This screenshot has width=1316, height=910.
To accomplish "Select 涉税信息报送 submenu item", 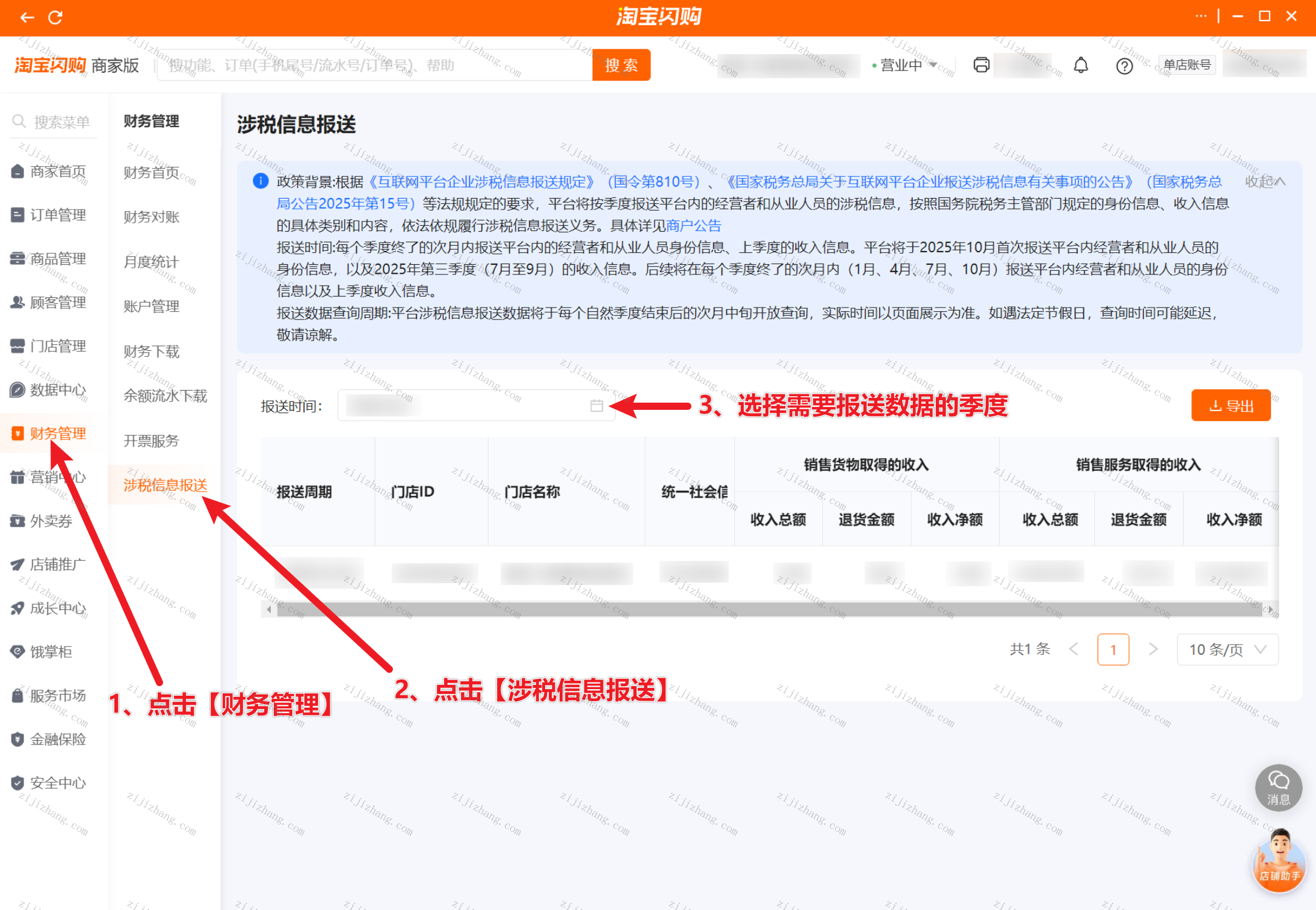I will click(165, 485).
